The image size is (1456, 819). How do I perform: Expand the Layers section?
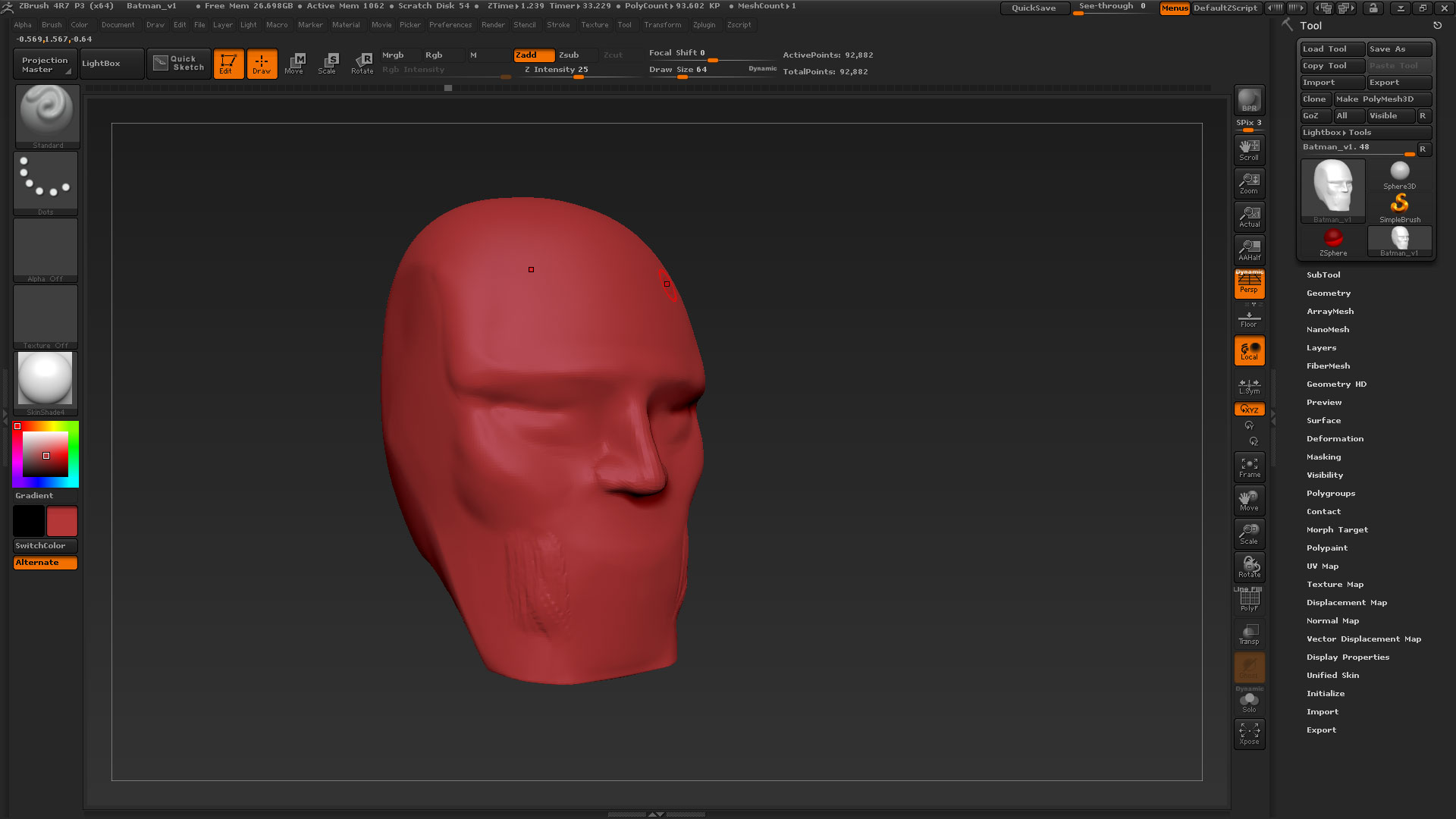click(1321, 348)
